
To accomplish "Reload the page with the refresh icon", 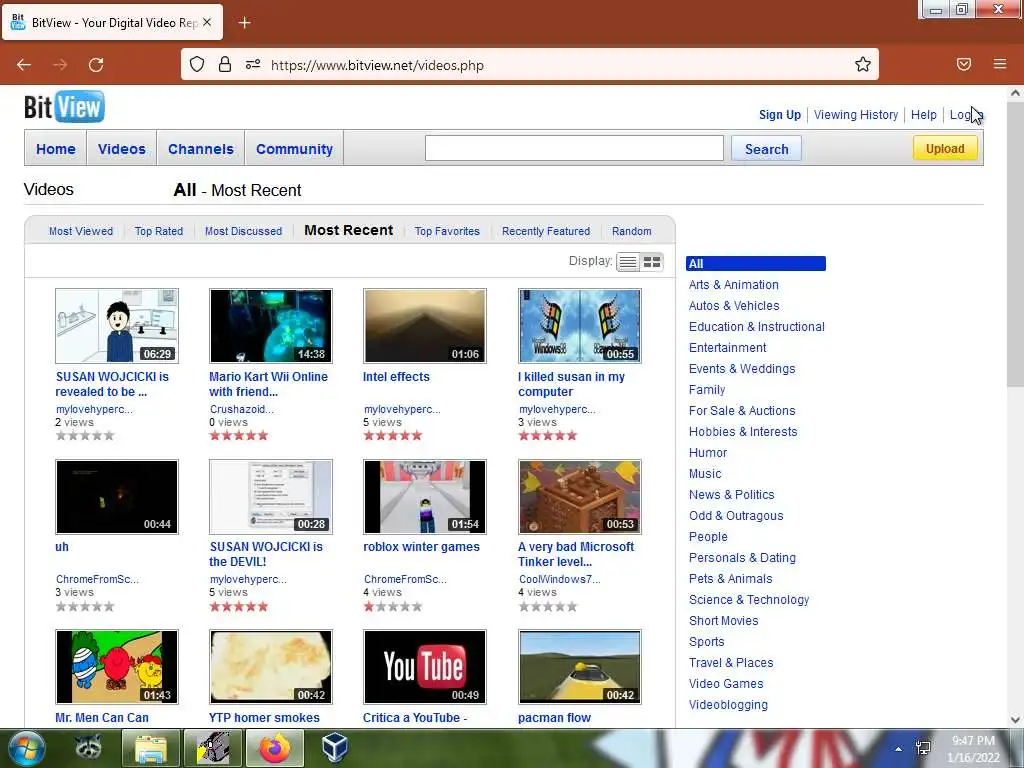I will (x=96, y=65).
